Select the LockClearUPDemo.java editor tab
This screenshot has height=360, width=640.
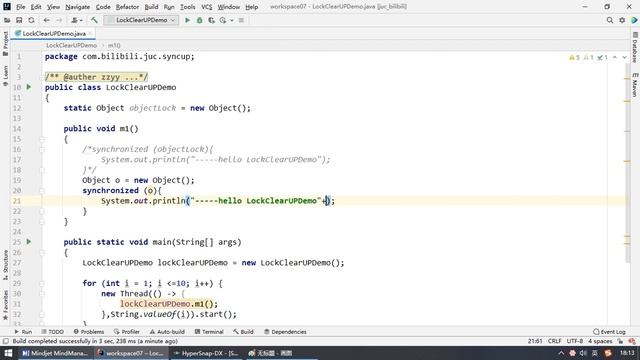click(53, 33)
